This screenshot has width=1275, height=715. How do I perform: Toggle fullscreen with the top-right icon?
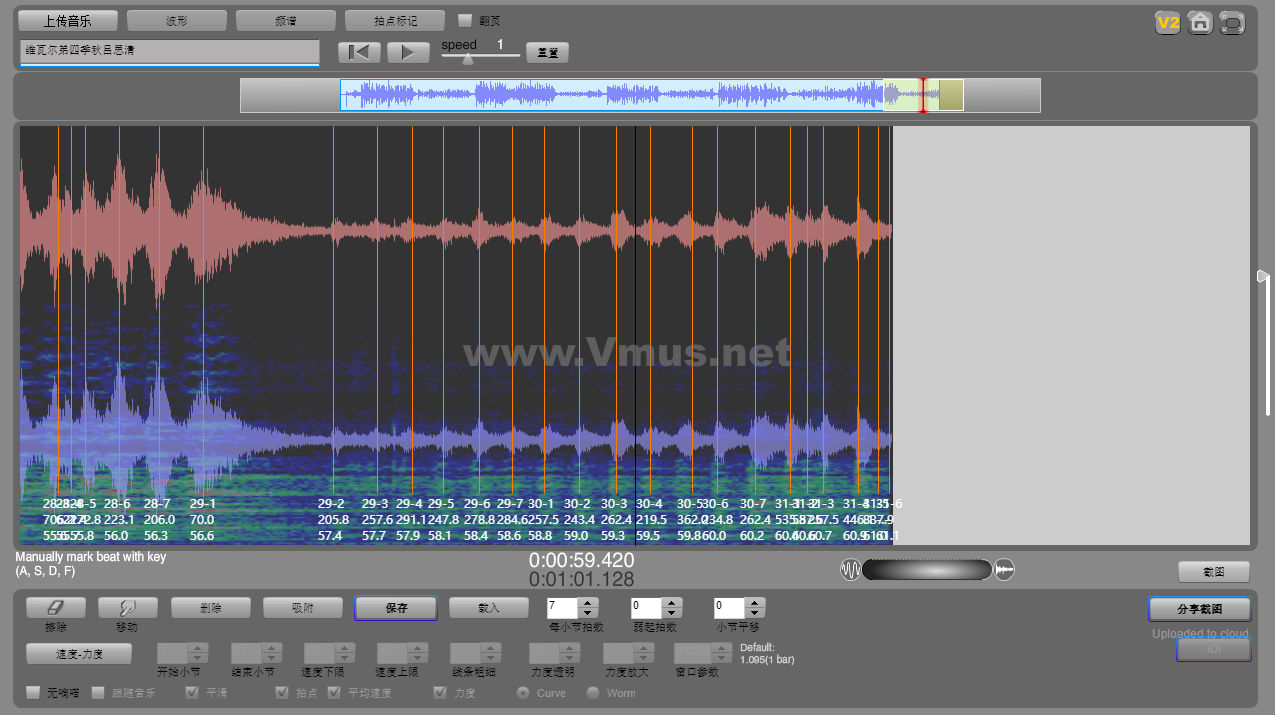pyautogui.click(x=1233, y=22)
